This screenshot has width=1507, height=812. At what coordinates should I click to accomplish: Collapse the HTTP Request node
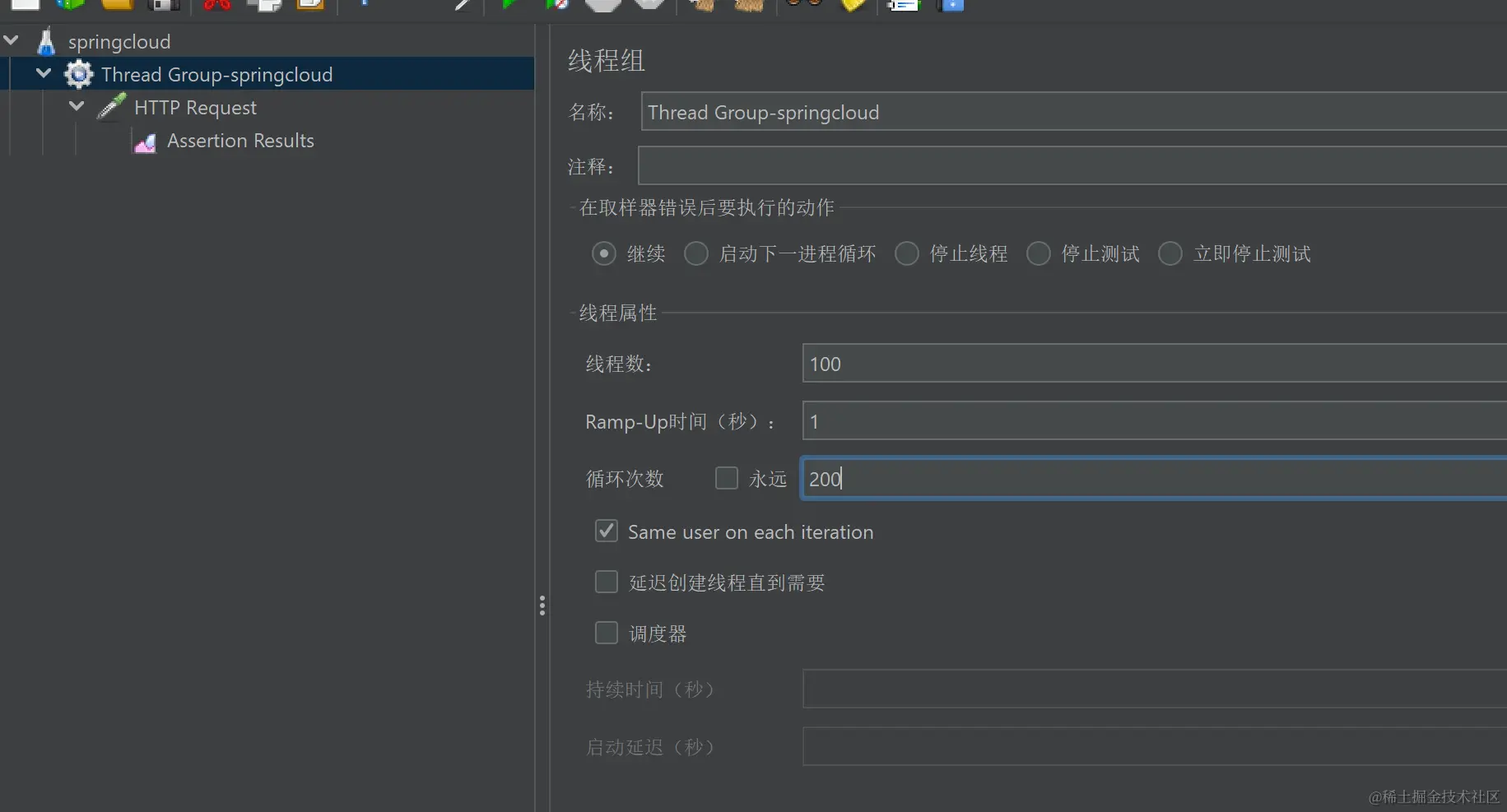[x=77, y=106]
